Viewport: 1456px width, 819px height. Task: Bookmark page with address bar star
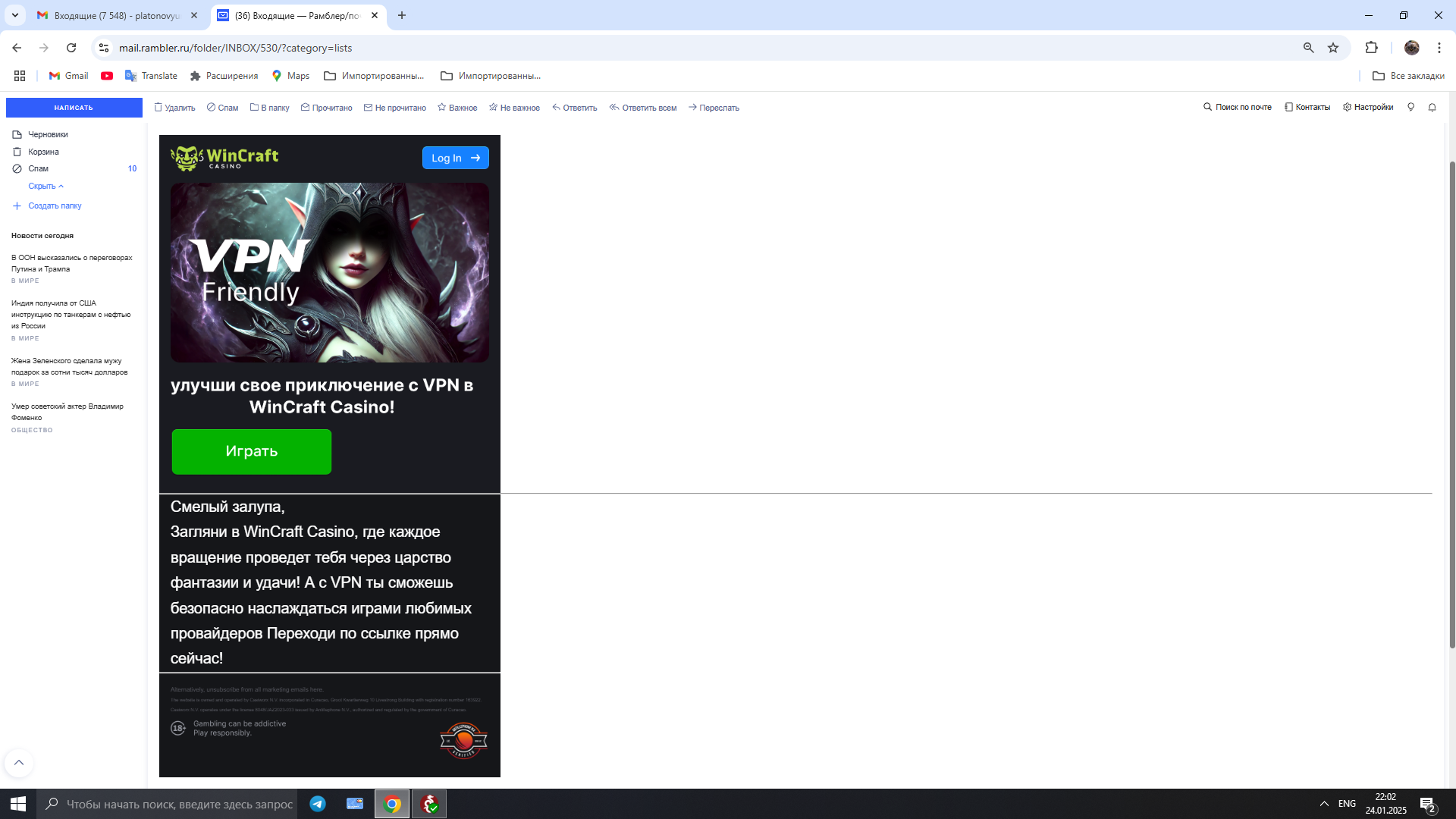pyautogui.click(x=1333, y=48)
